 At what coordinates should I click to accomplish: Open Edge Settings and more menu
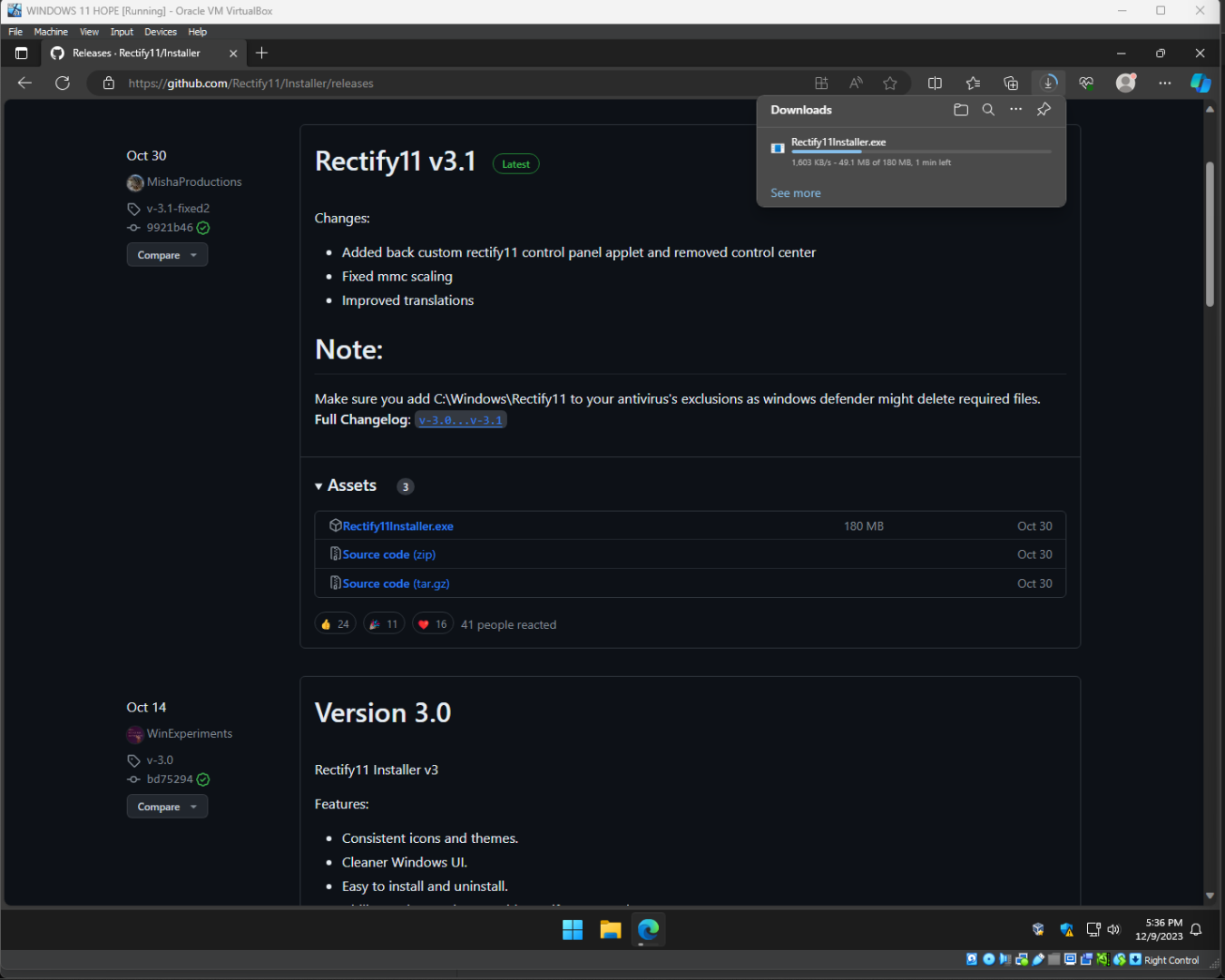(x=1165, y=83)
